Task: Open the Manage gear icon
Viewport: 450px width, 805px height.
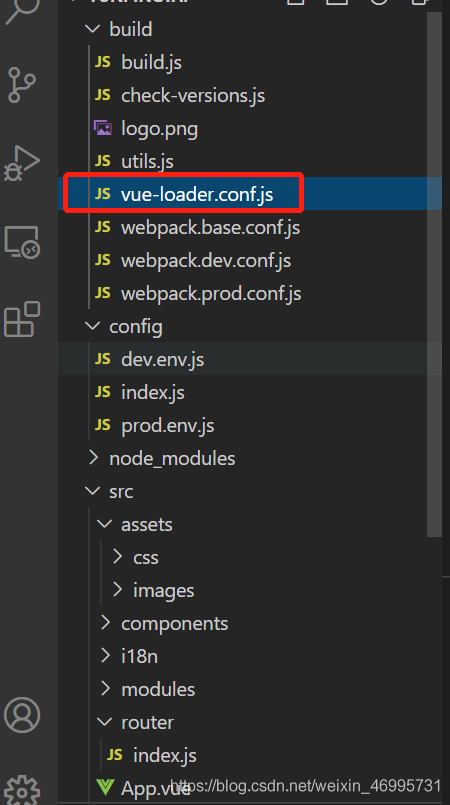Action: [x=22, y=791]
